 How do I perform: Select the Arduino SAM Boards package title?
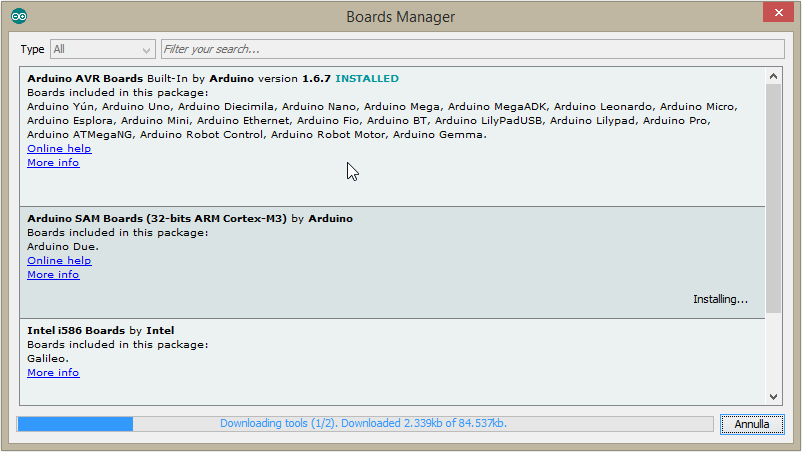pyautogui.click(x=157, y=219)
